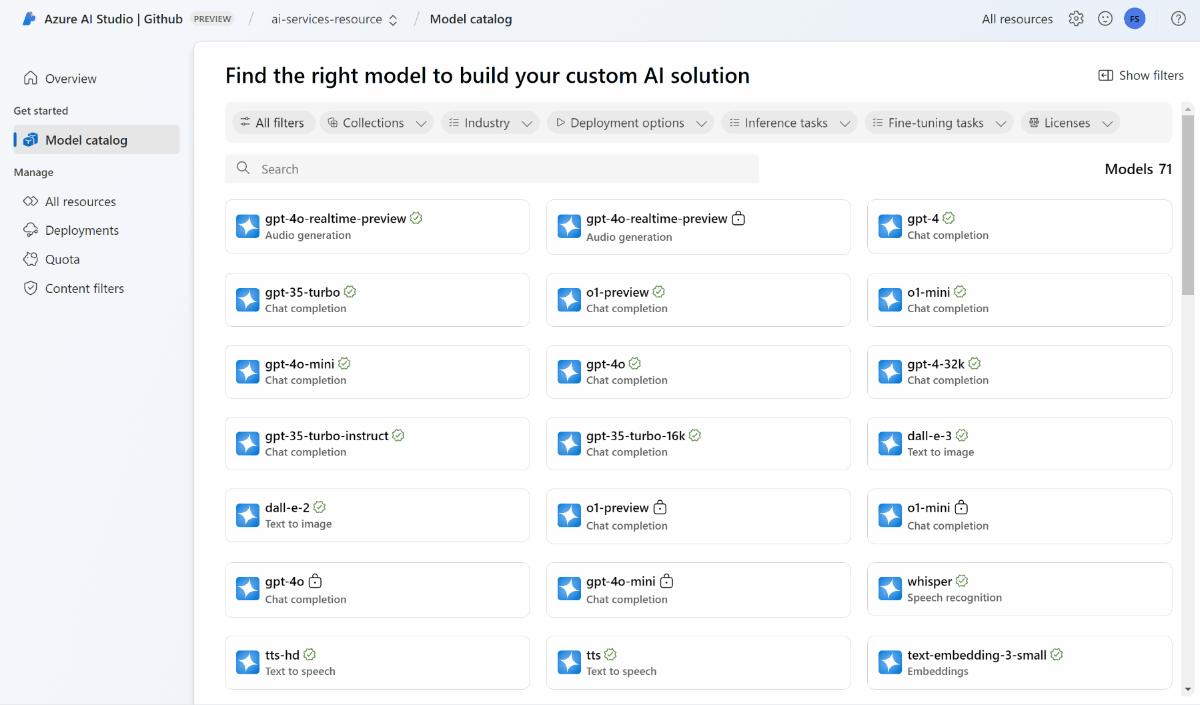Image resolution: width=1200 pixels, height=705 pixels.
Task: Open the settings gear icon
Action: coord(1076,19)
